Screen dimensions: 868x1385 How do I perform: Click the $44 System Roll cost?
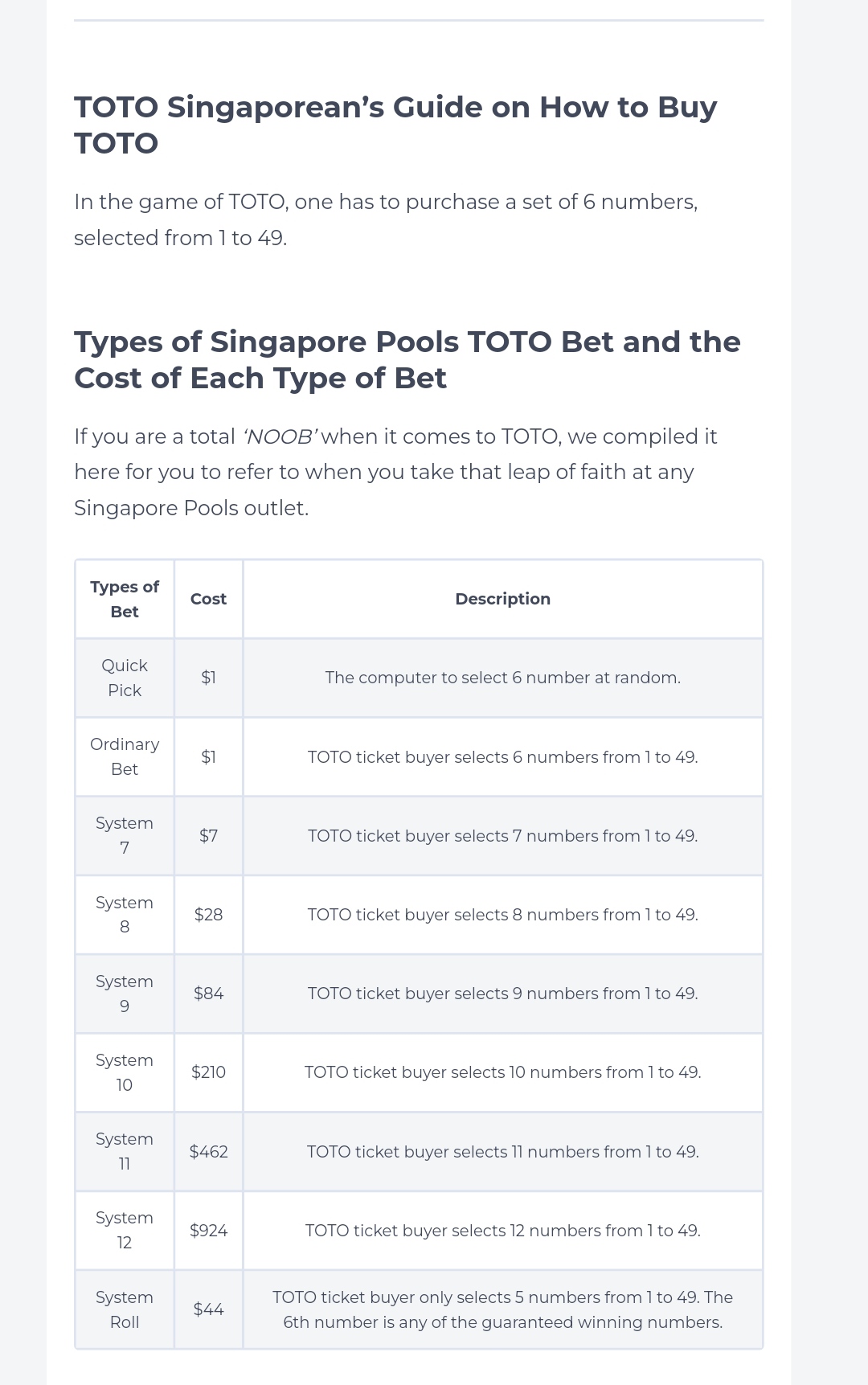(x=208, y=1309)
